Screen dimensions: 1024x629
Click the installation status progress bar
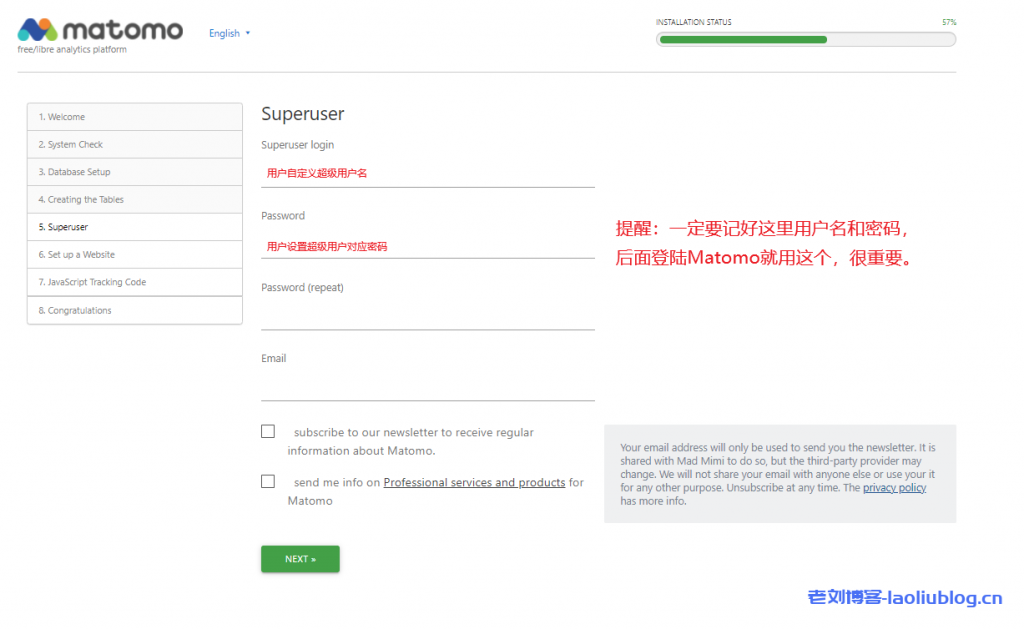[805, 39]
